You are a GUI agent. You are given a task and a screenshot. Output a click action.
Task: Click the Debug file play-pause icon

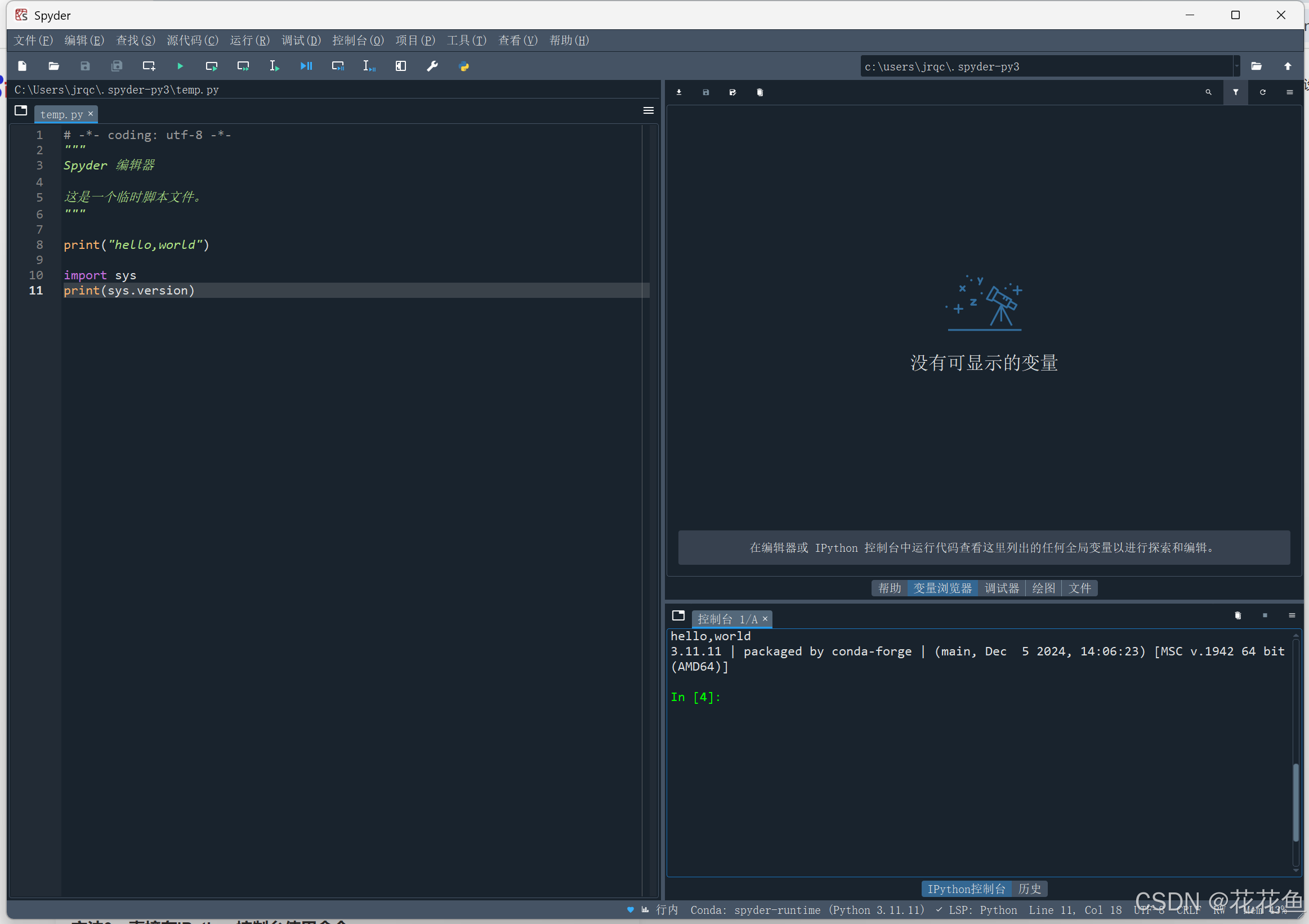306,66
